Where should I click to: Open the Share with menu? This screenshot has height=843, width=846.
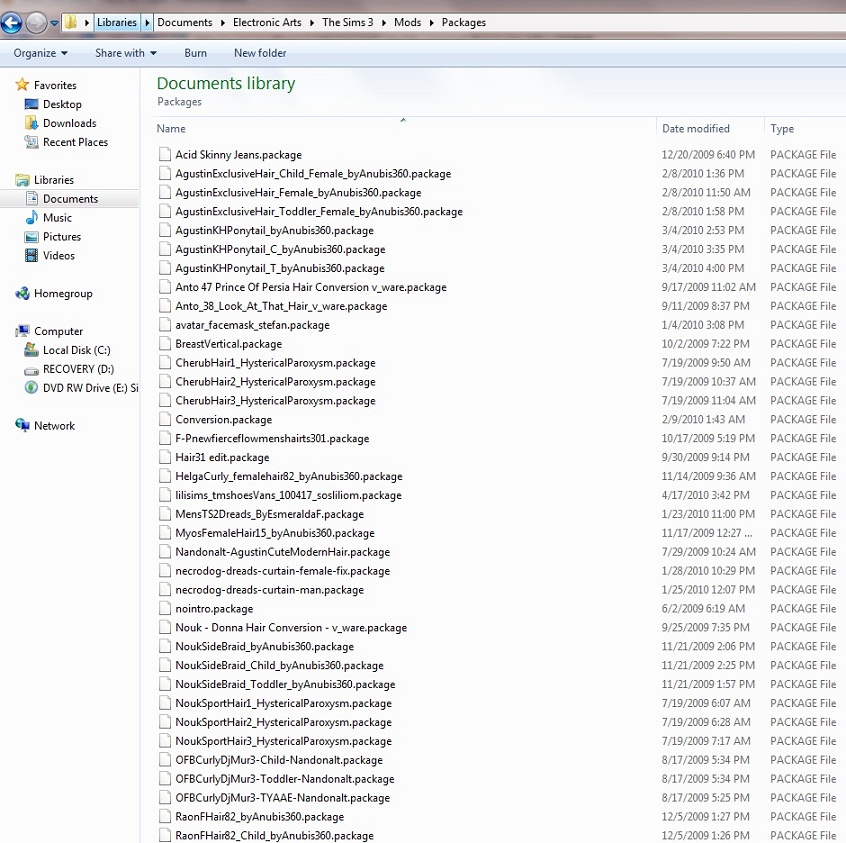click(x=126, y=53)
